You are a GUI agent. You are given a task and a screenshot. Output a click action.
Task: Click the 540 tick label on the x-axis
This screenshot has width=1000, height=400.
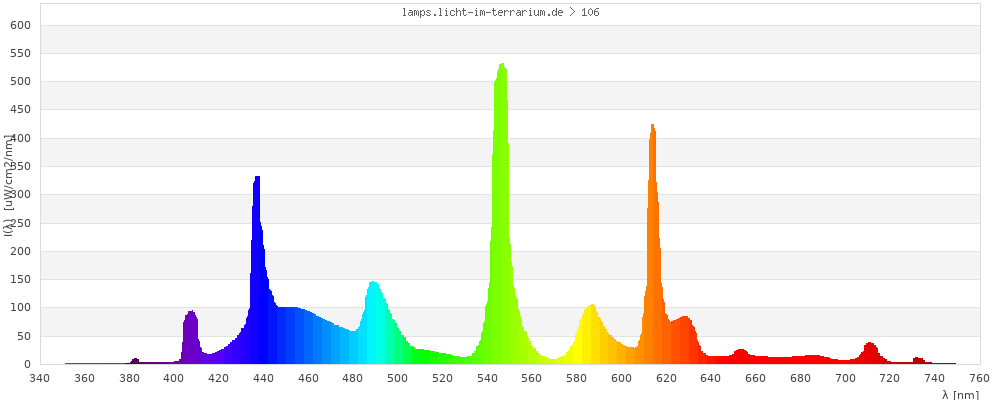[x=488, y=378]
